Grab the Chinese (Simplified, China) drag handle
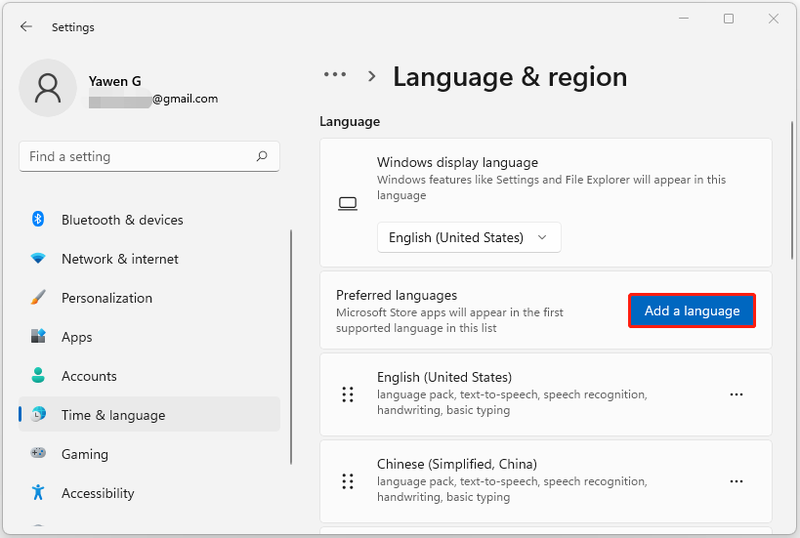Image resolution: width=800 pixels, height=538 pixels. pyautogui.click(x=348, y=481)
